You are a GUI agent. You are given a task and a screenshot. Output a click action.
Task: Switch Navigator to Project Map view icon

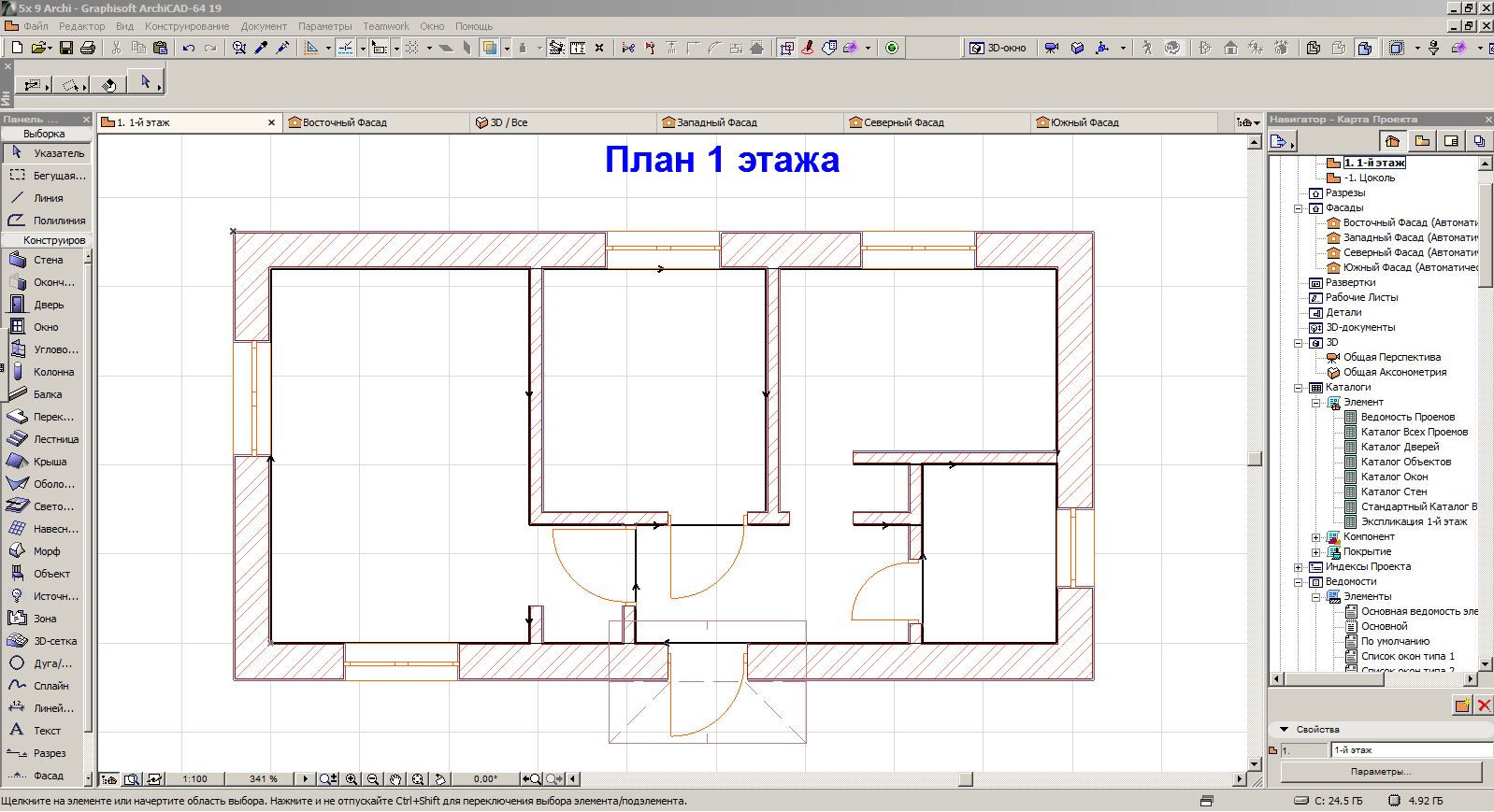(x=1393, y=141)
